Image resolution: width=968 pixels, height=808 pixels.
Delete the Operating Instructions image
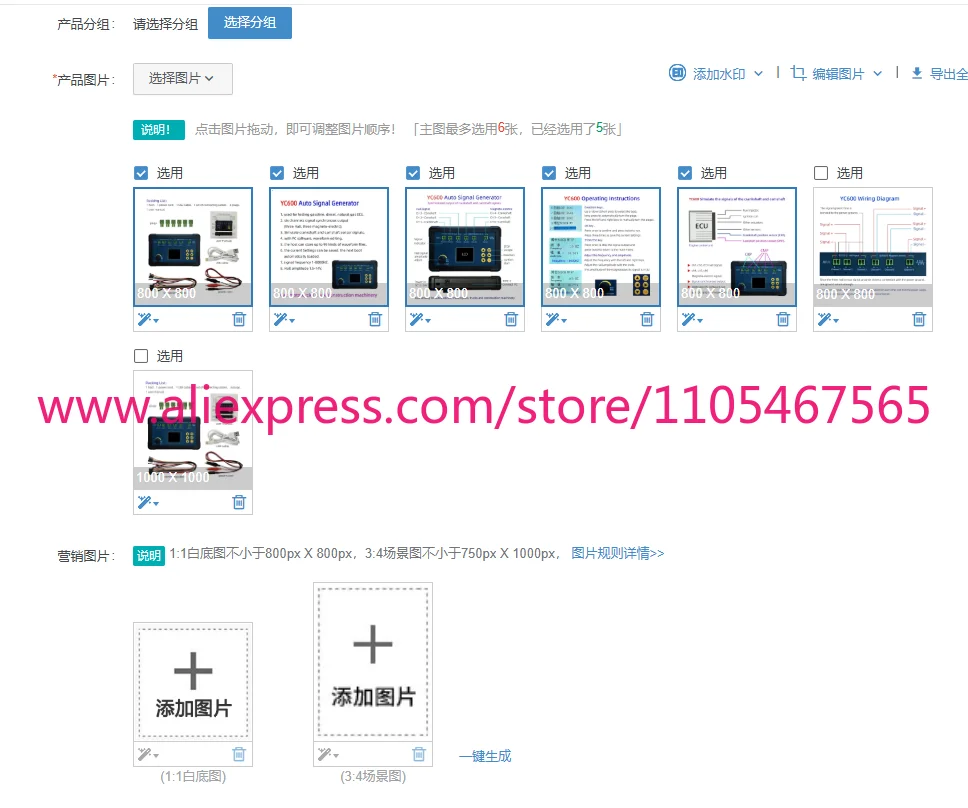click(x=647, y=319)
